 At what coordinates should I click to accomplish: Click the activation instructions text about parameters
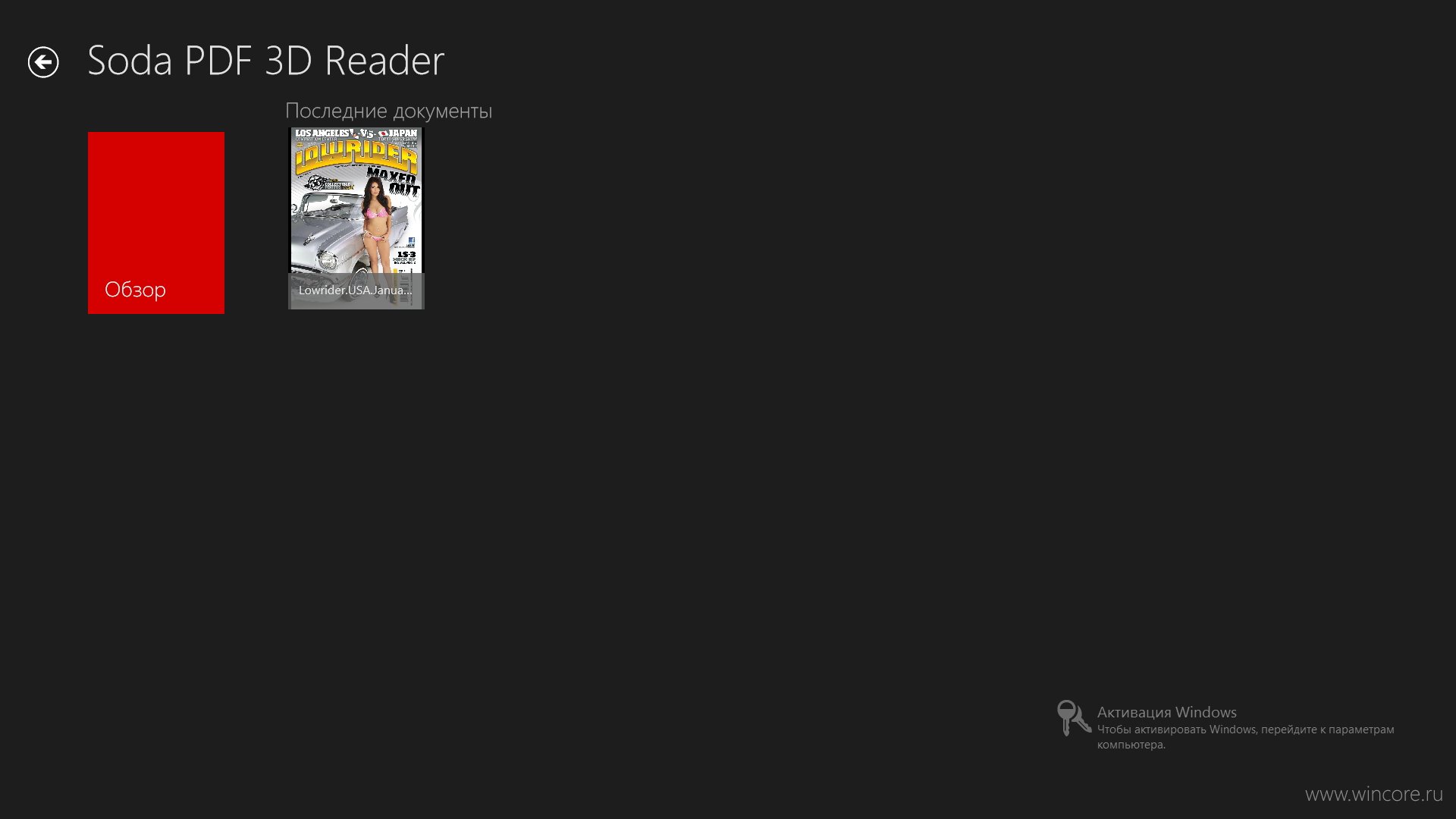(1245, 730)
